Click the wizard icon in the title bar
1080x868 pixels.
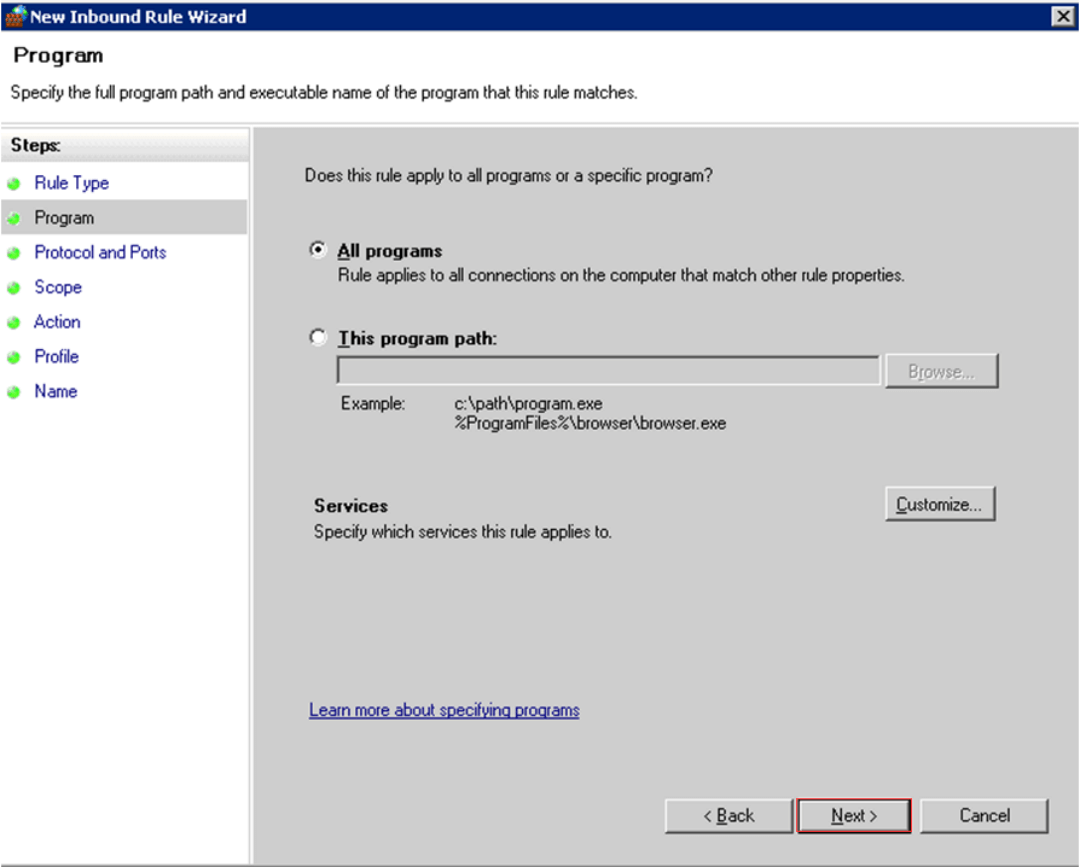(16, 16)
